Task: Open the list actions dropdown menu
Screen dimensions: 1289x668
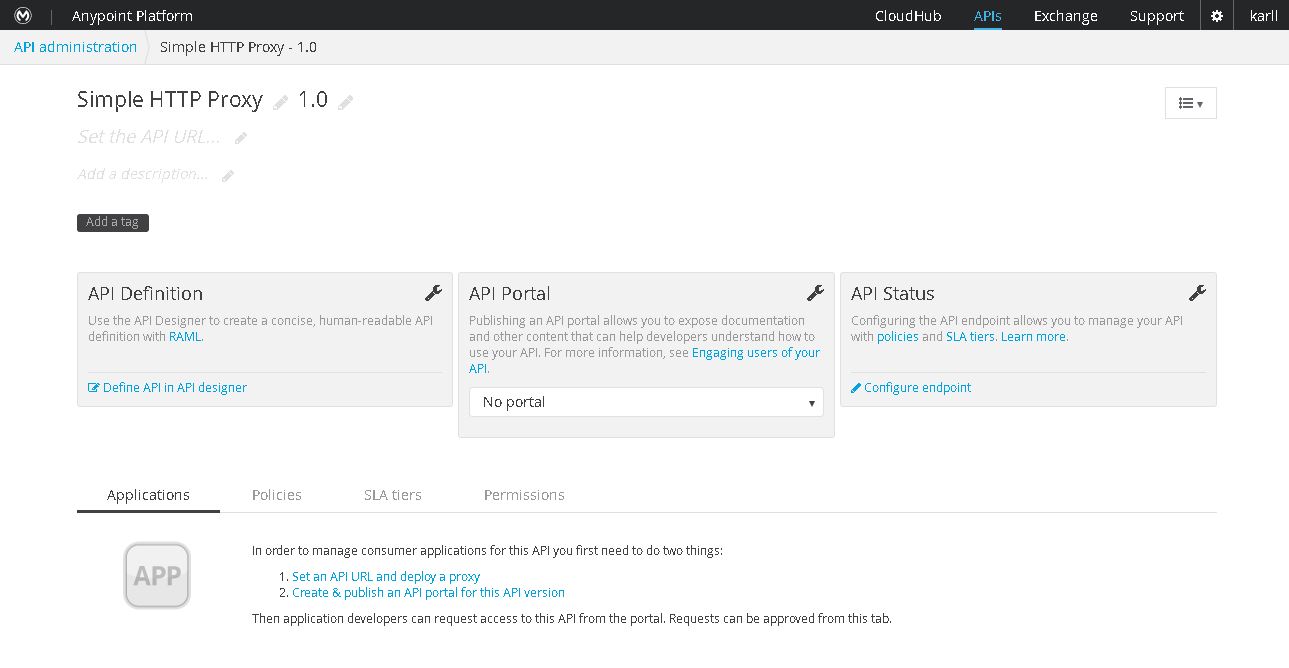Action: click(x=1190, y=103)
